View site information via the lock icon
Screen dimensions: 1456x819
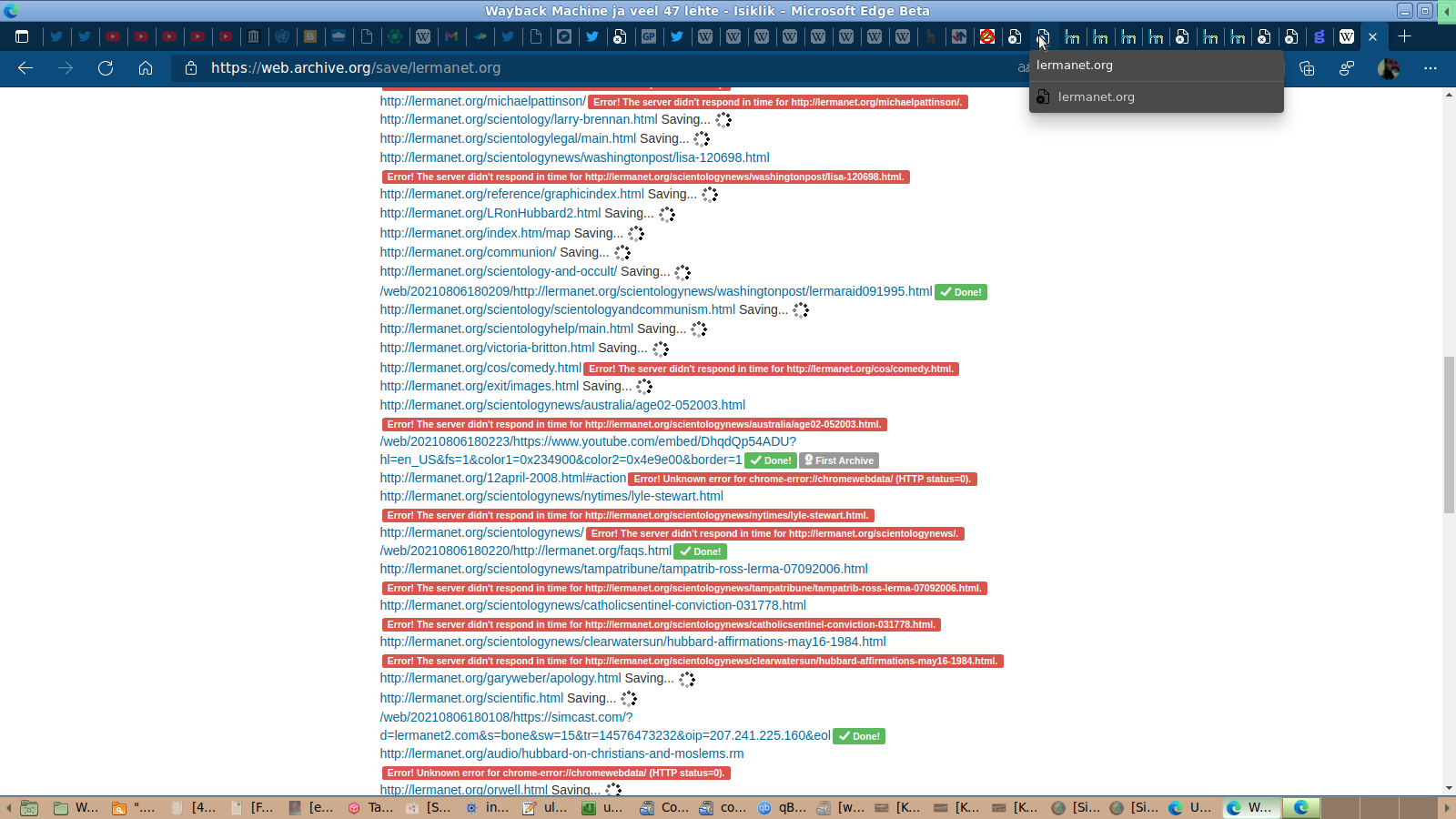pyautogui.click(x=191, y=68)
